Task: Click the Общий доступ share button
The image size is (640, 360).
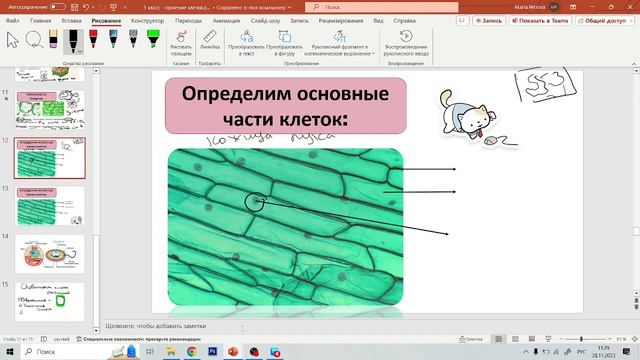Action: 602,20
